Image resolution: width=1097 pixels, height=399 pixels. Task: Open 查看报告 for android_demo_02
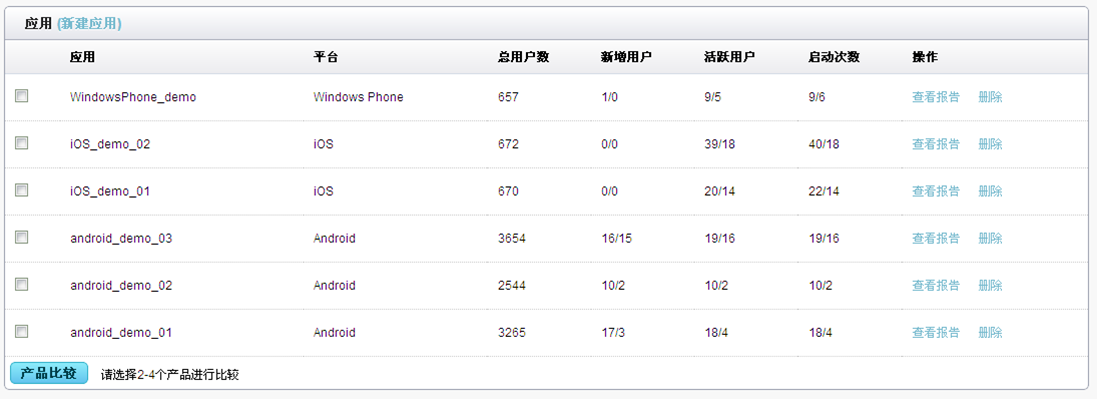tap(935, 286)
